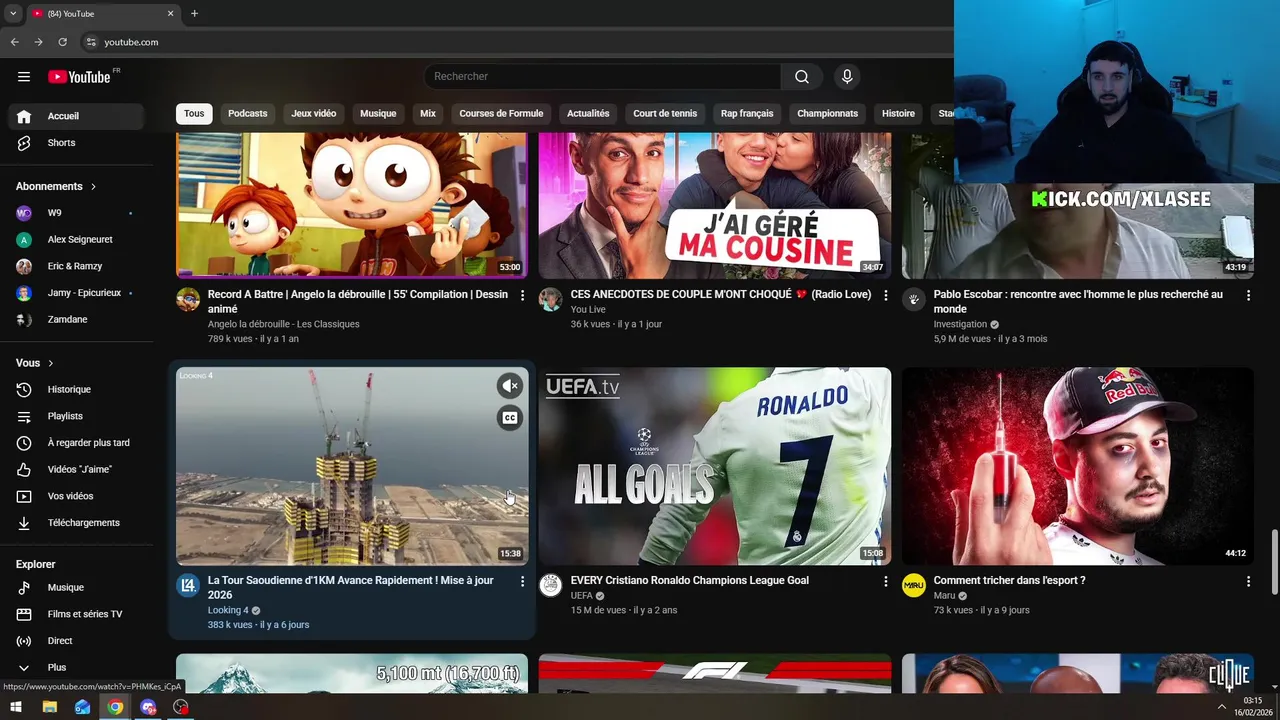
Task: Open À regarder plus tard
Action: coord(76,443)
